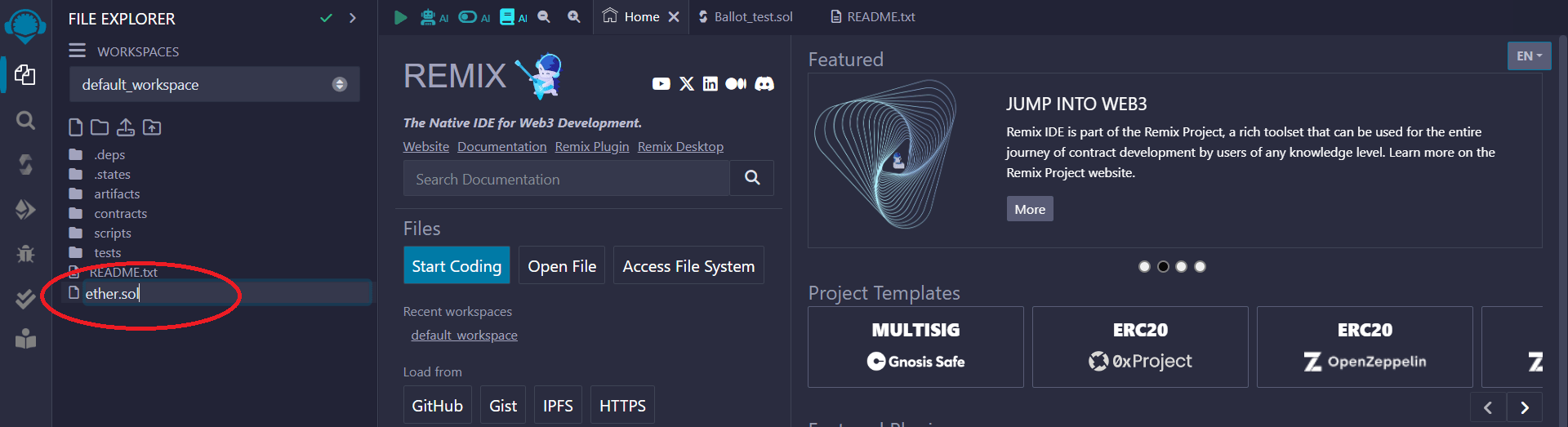This screenshot has width=1568, height=427.
Task: Load from Gist
Action: tap(503, 405)
